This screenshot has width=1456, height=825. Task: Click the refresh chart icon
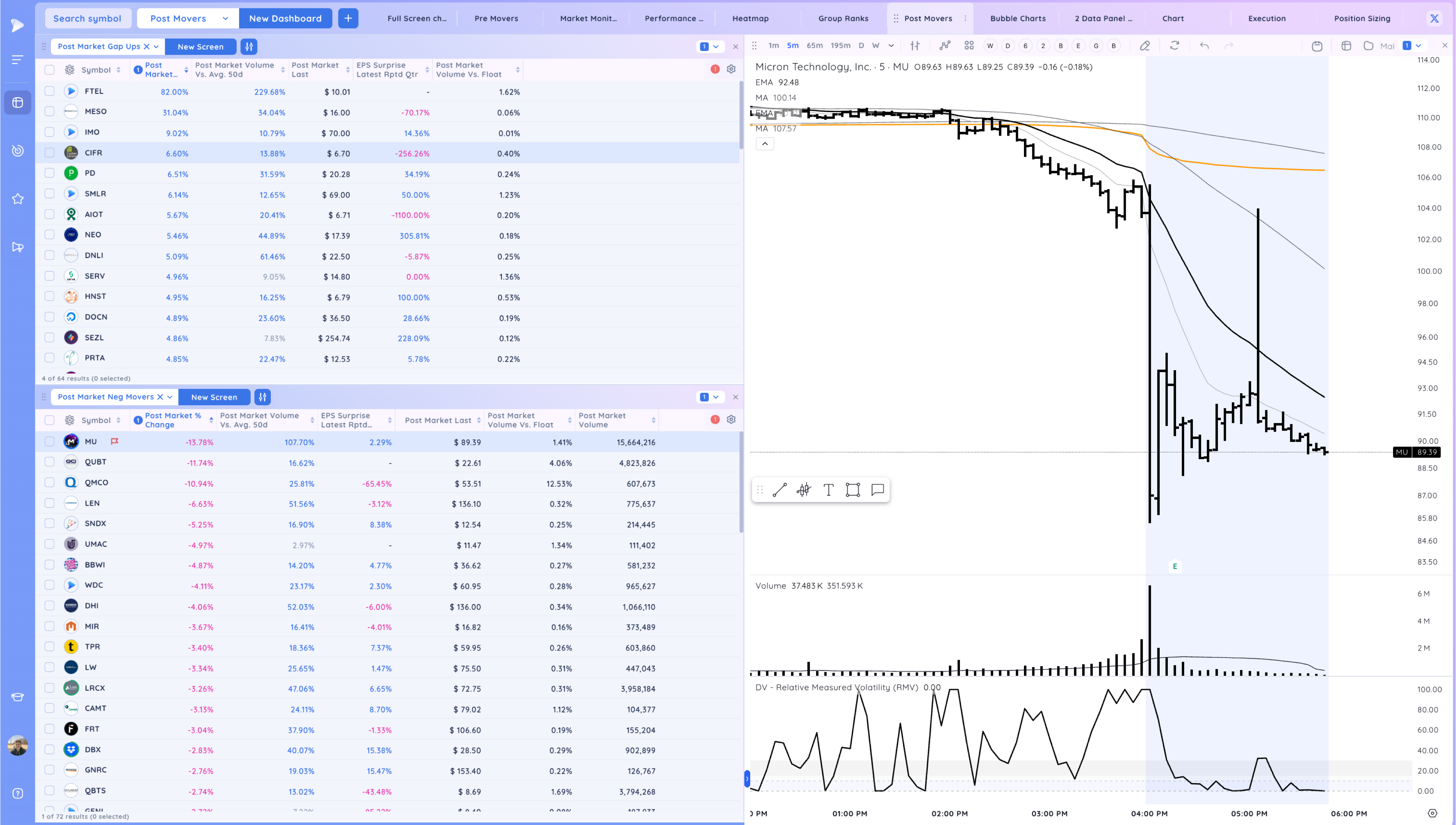pos(1175,46)
